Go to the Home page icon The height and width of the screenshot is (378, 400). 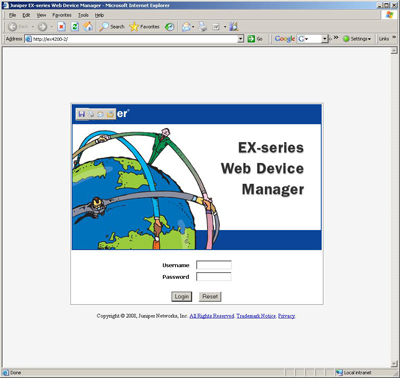pyautogui.click(x=88, y=27)
